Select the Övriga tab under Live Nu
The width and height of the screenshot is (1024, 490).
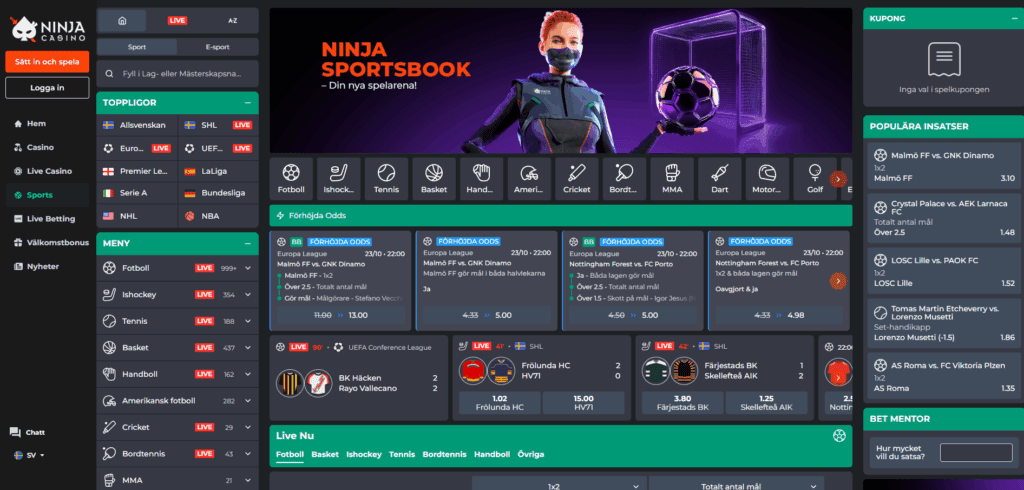(x=530, y=454)
